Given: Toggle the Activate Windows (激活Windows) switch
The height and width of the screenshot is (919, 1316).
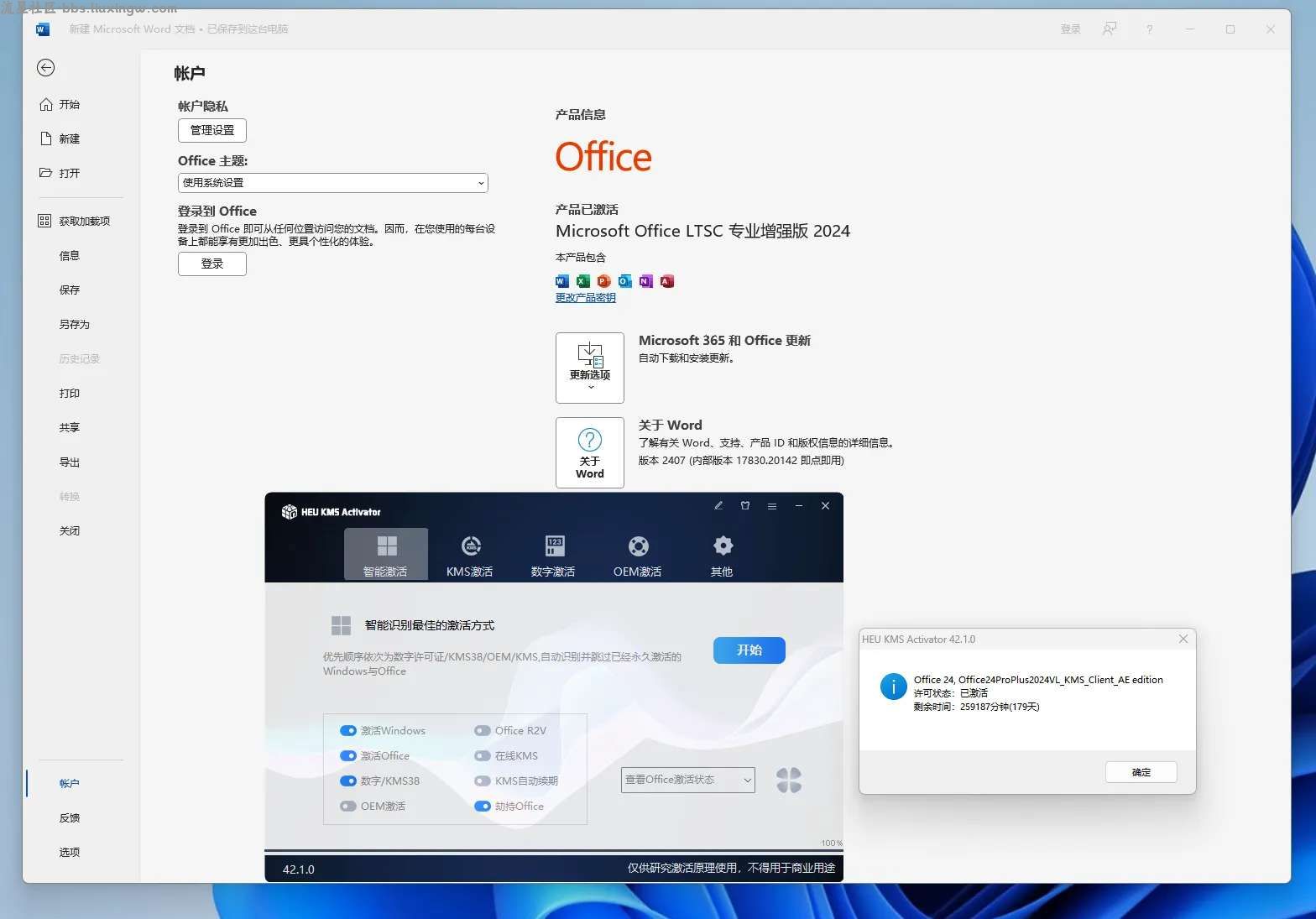Looking at the screenshot, I should (x=347, y=731).
